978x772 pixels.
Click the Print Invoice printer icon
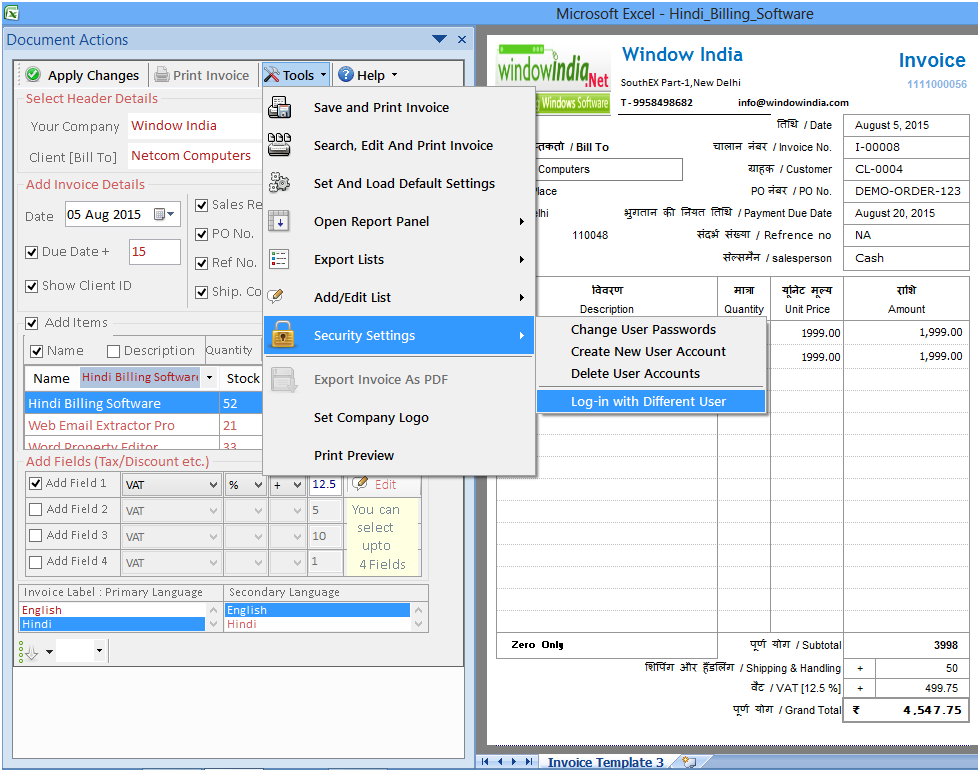point(162,75)
